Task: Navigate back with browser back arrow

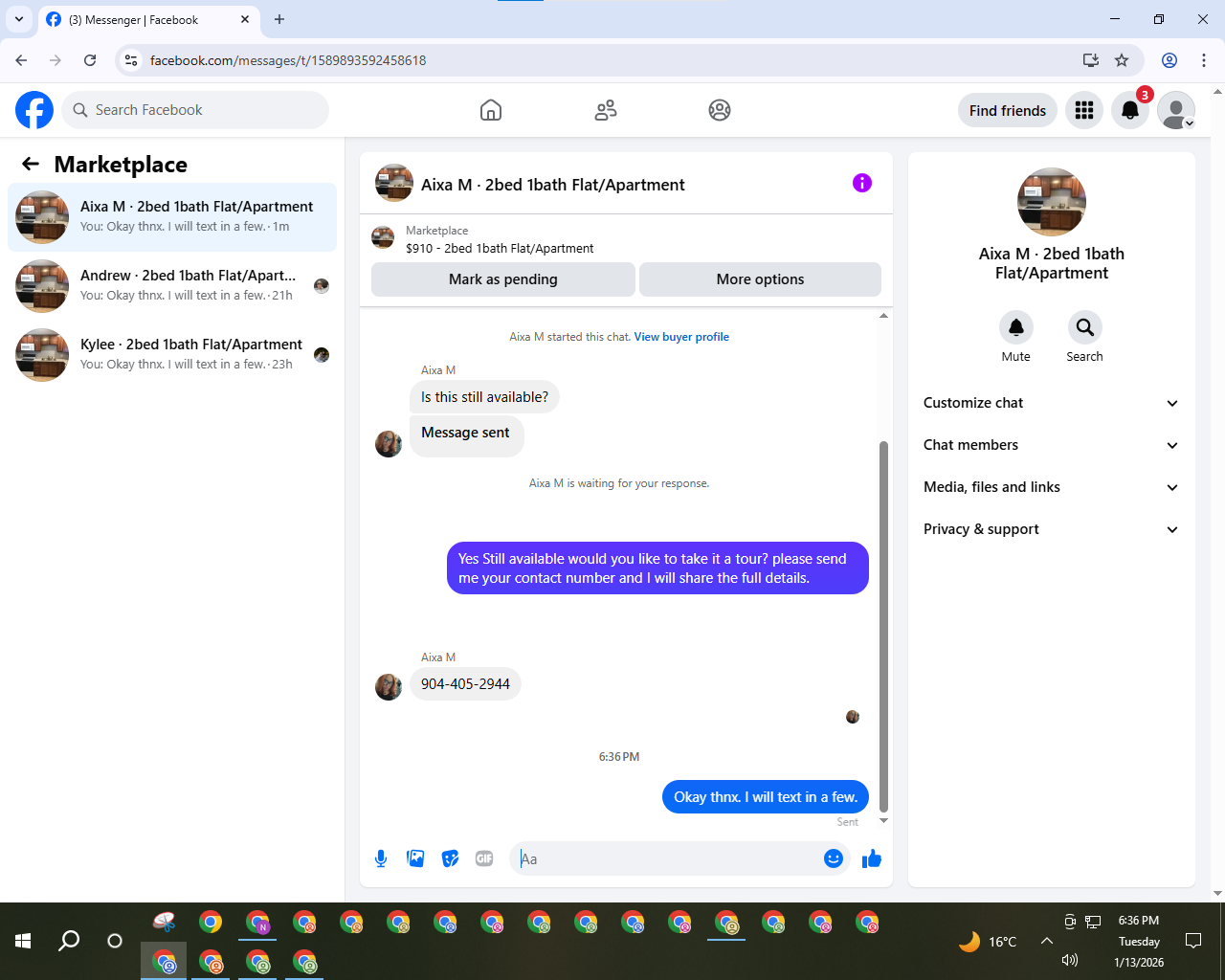Action: (21, 60)
